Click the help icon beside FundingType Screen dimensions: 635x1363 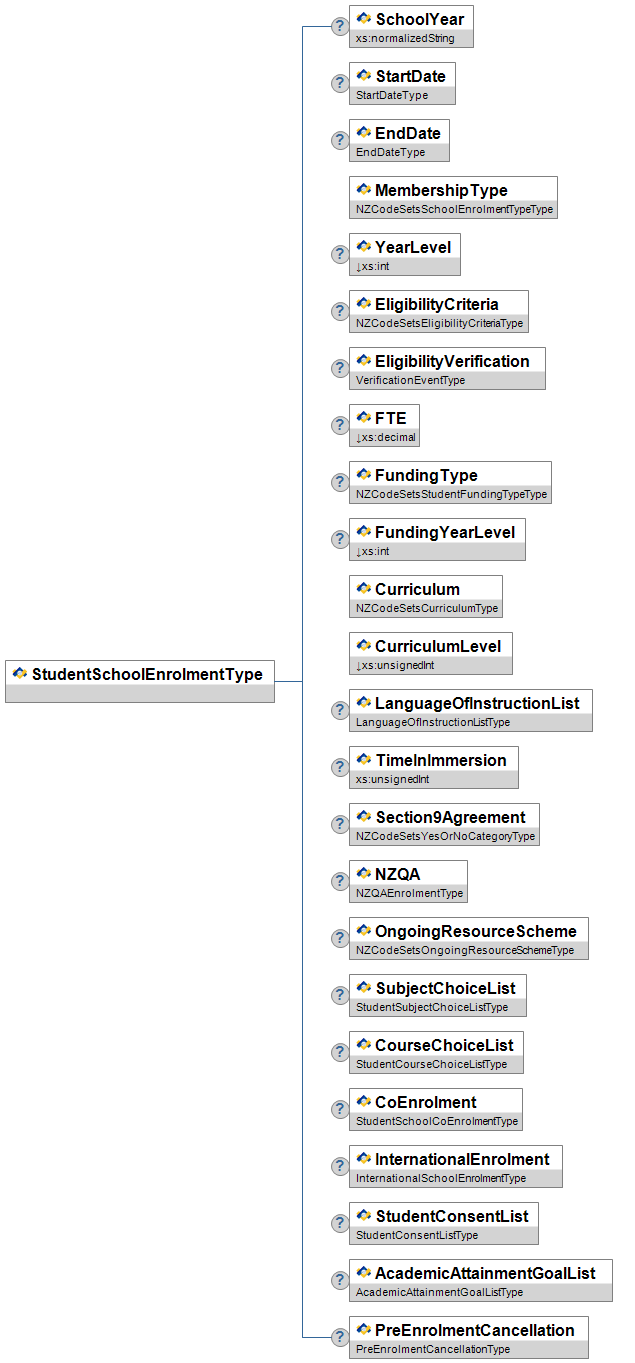[x=340, y=482]
